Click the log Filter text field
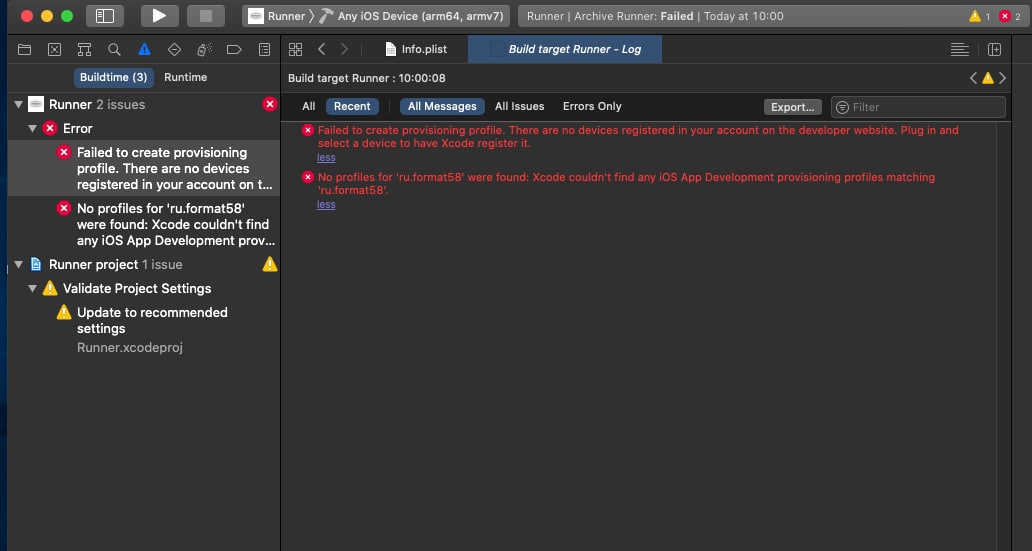 click(x=918, y=107)
